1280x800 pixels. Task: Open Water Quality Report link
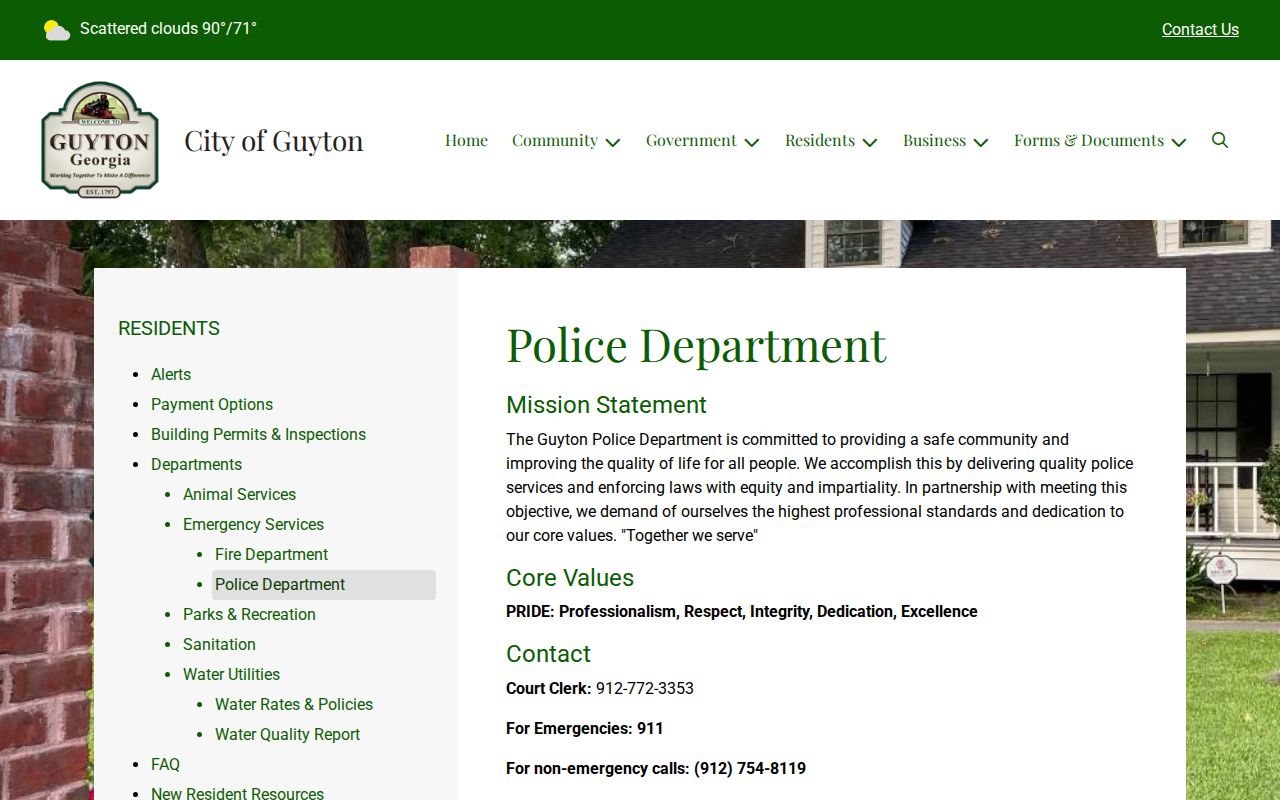click(287, 734)
